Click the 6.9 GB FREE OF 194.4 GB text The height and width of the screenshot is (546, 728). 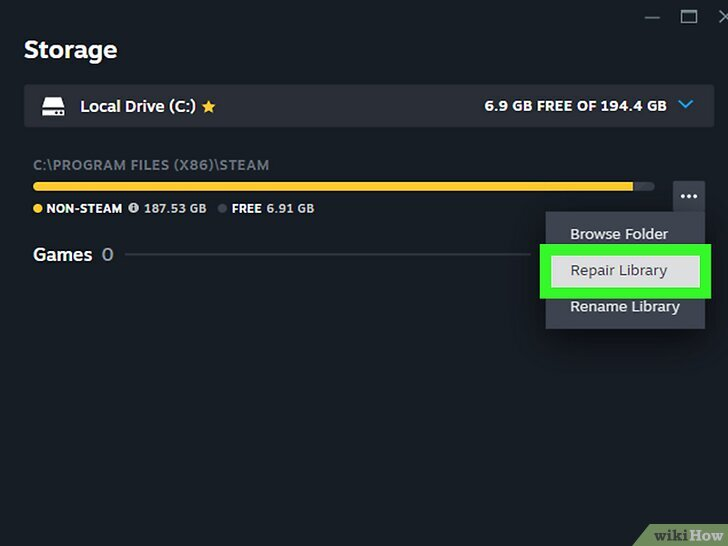pyautogui.click(x=575, y=106)
